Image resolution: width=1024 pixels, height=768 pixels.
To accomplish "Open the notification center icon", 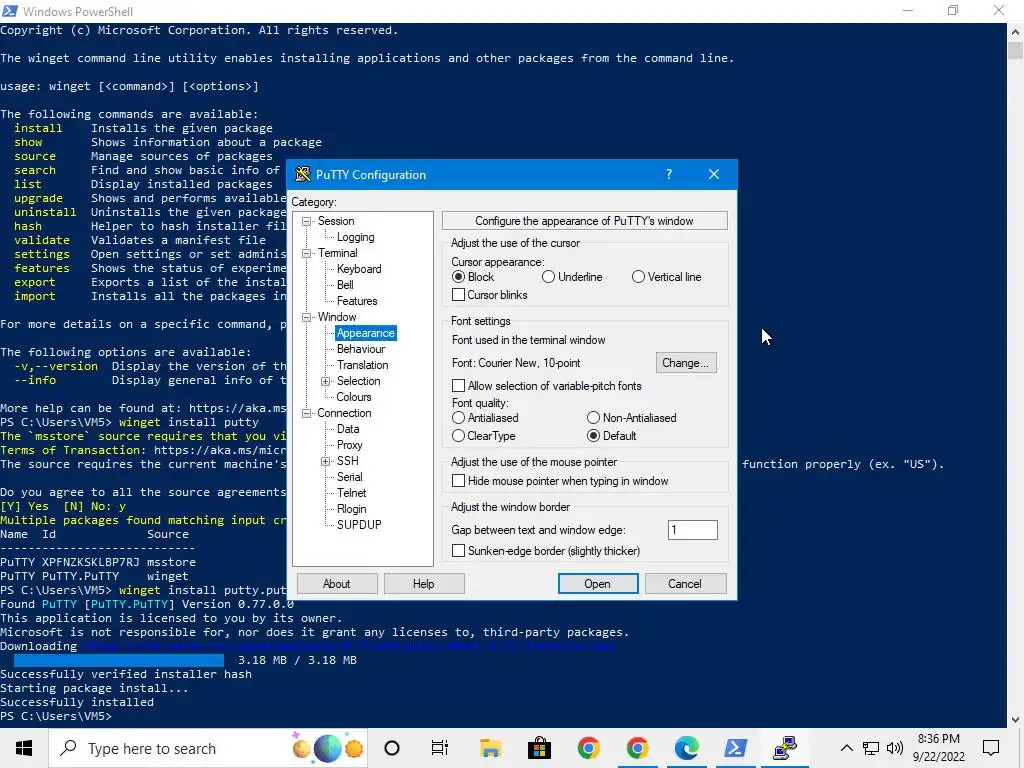I will [x=991, y=748].
